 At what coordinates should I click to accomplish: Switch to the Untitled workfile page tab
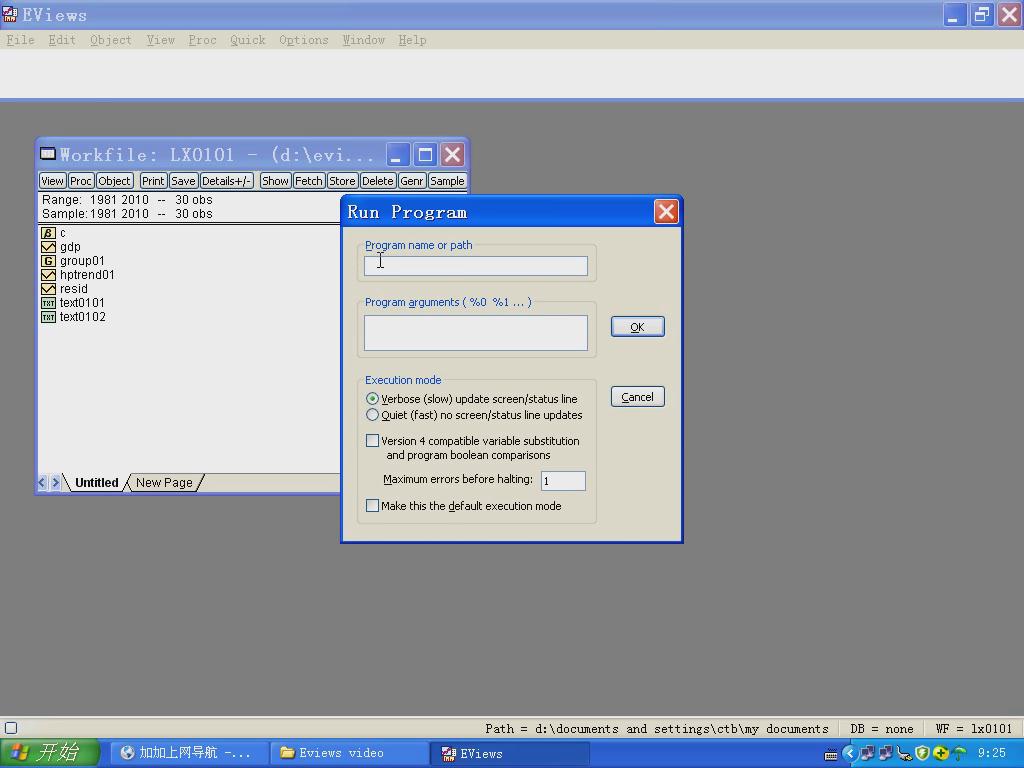(x=97, y=483)
